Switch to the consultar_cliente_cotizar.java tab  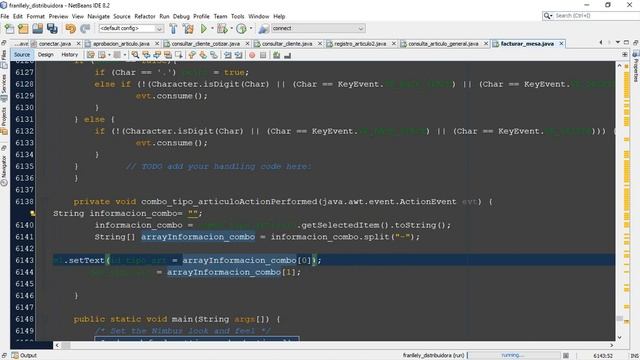pos(206,44)
